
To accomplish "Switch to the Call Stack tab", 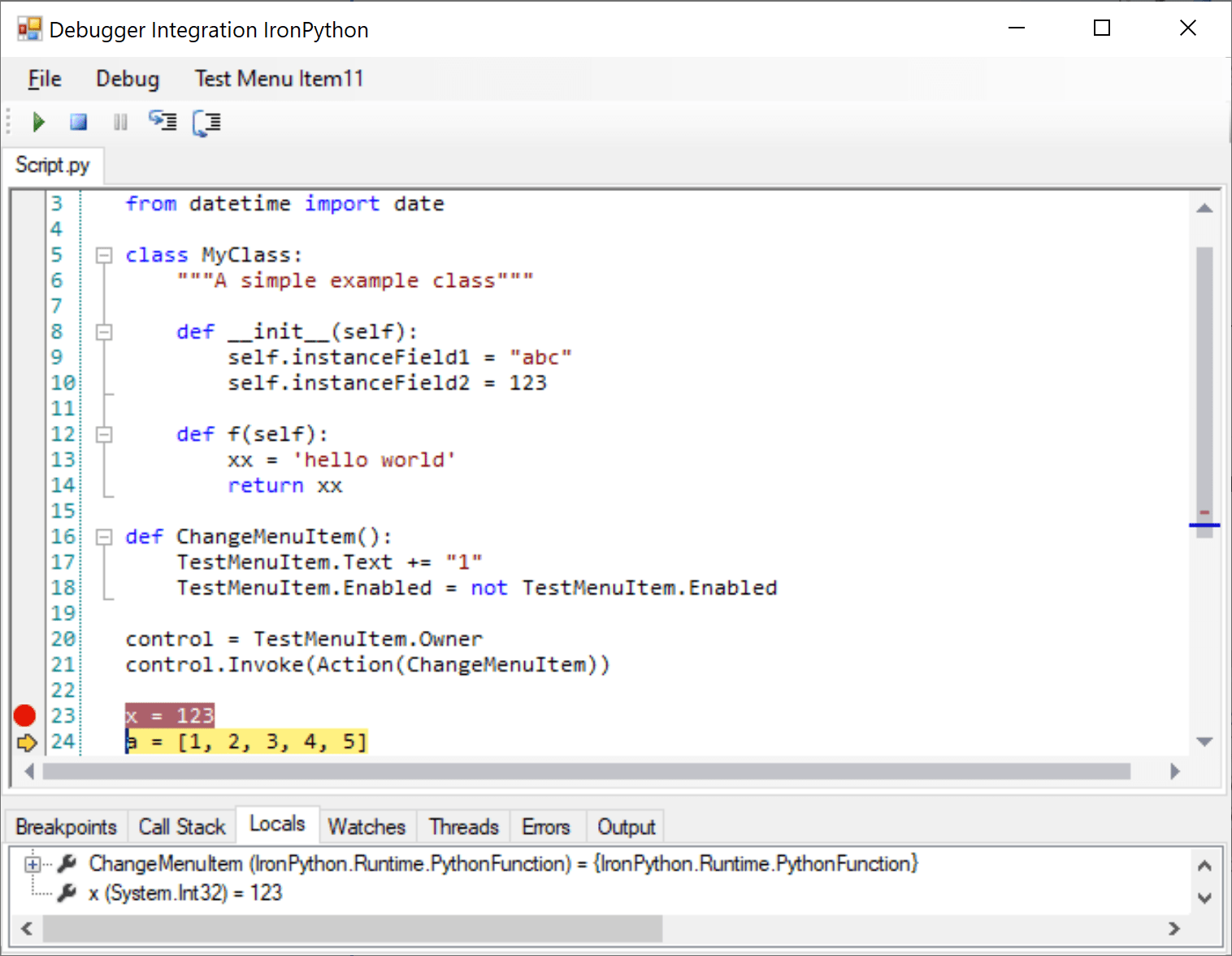I will 181,827.
